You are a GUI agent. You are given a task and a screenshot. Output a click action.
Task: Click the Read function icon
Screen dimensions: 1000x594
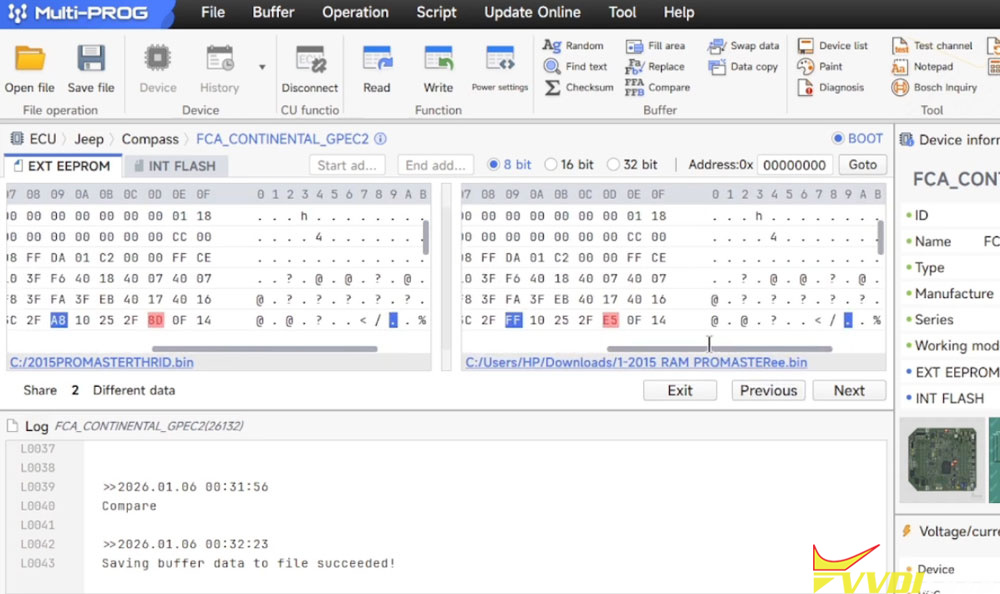click(377, 60)
